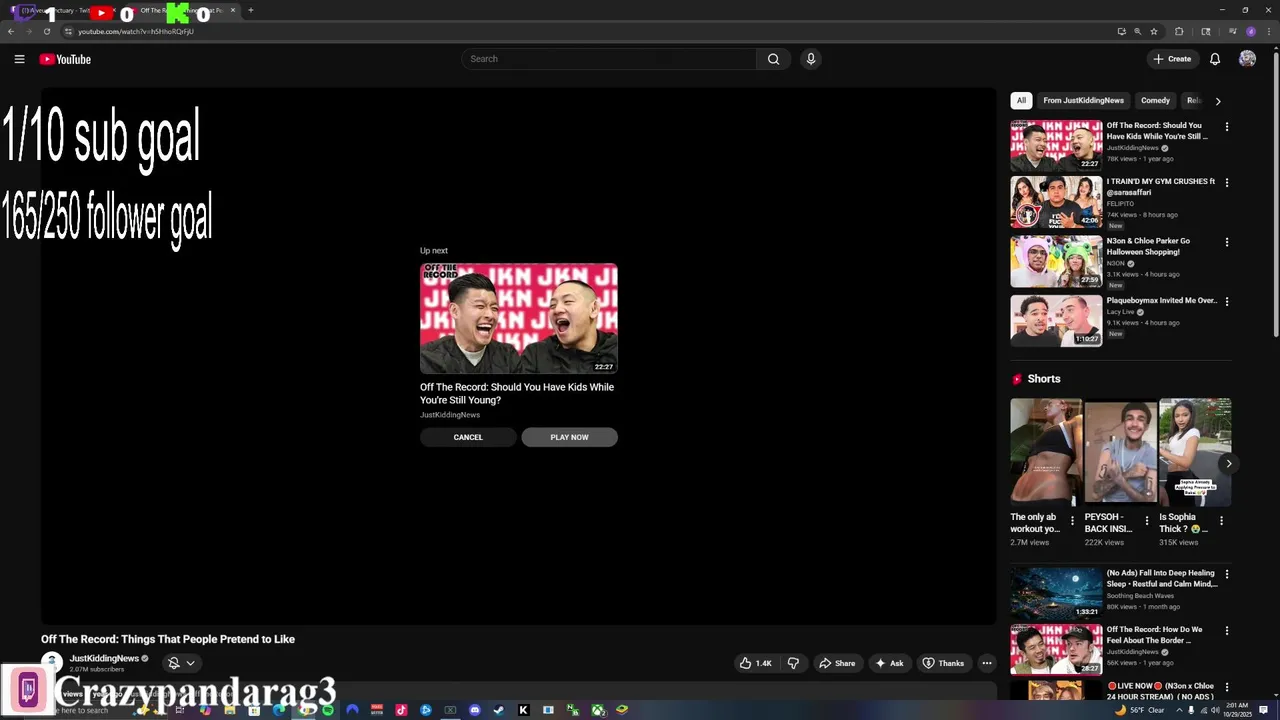Screen dimensions: 1280x720
Task: Bookmark this page with star icon
Action: [x=1154, y=31]
